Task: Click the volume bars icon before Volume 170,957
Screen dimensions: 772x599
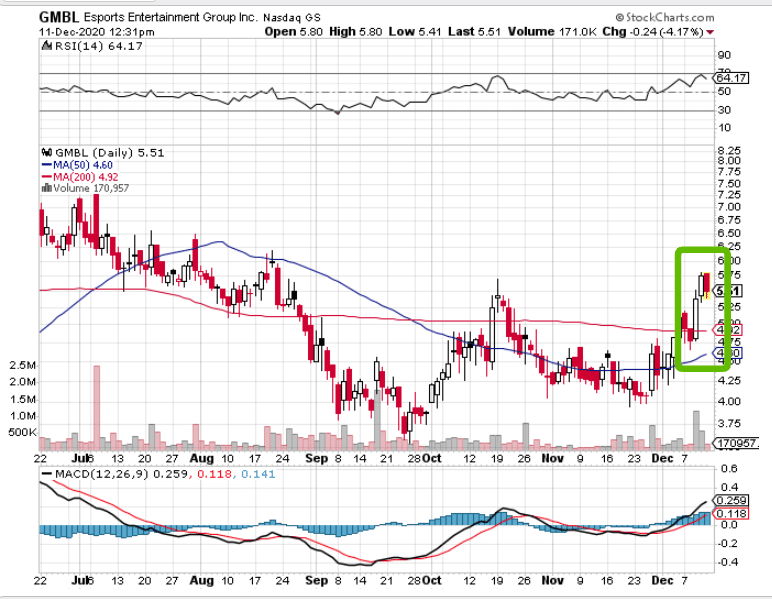Action: (47, 188)
